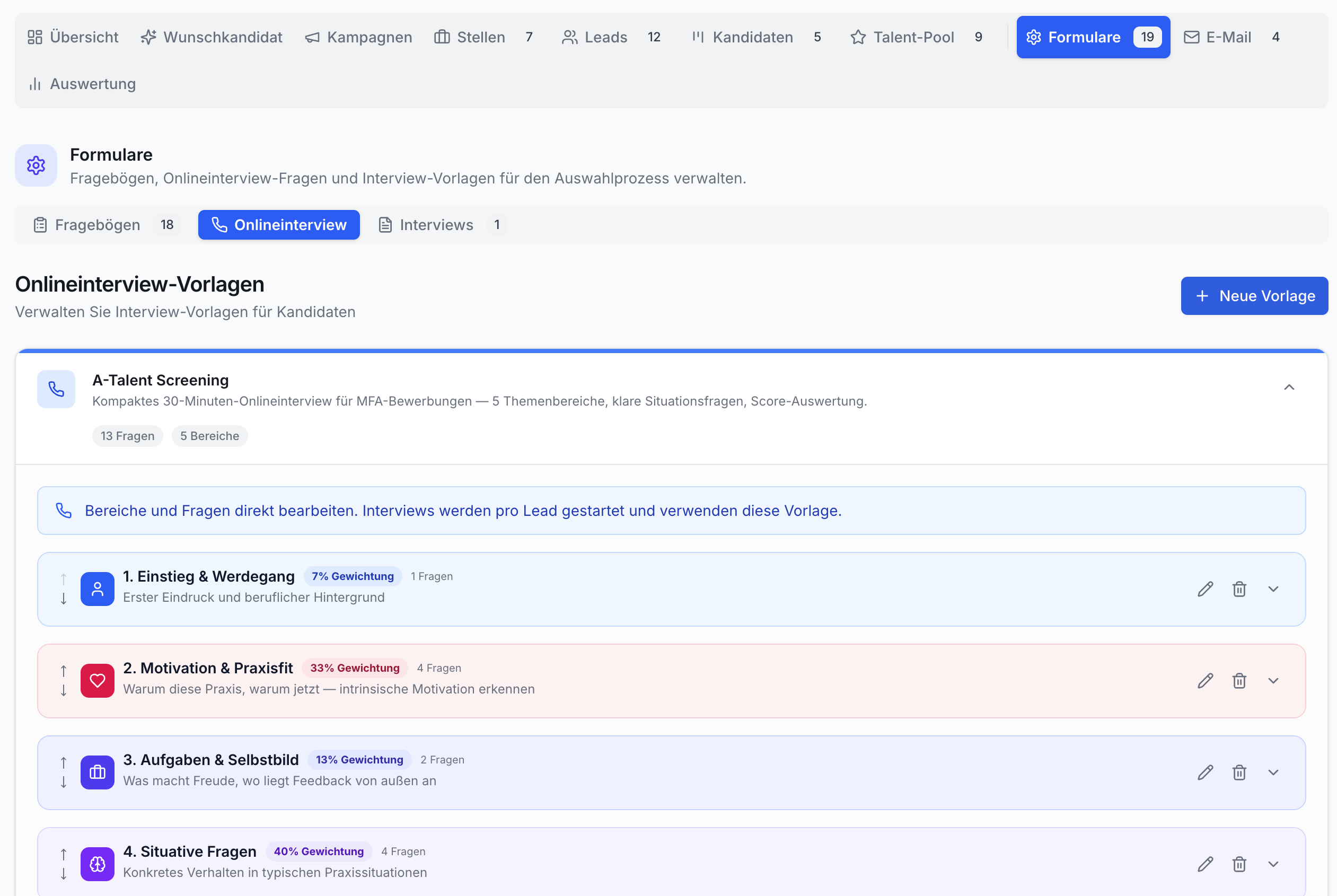Click the '4. Situative Fragen' title

coord(190,851)
